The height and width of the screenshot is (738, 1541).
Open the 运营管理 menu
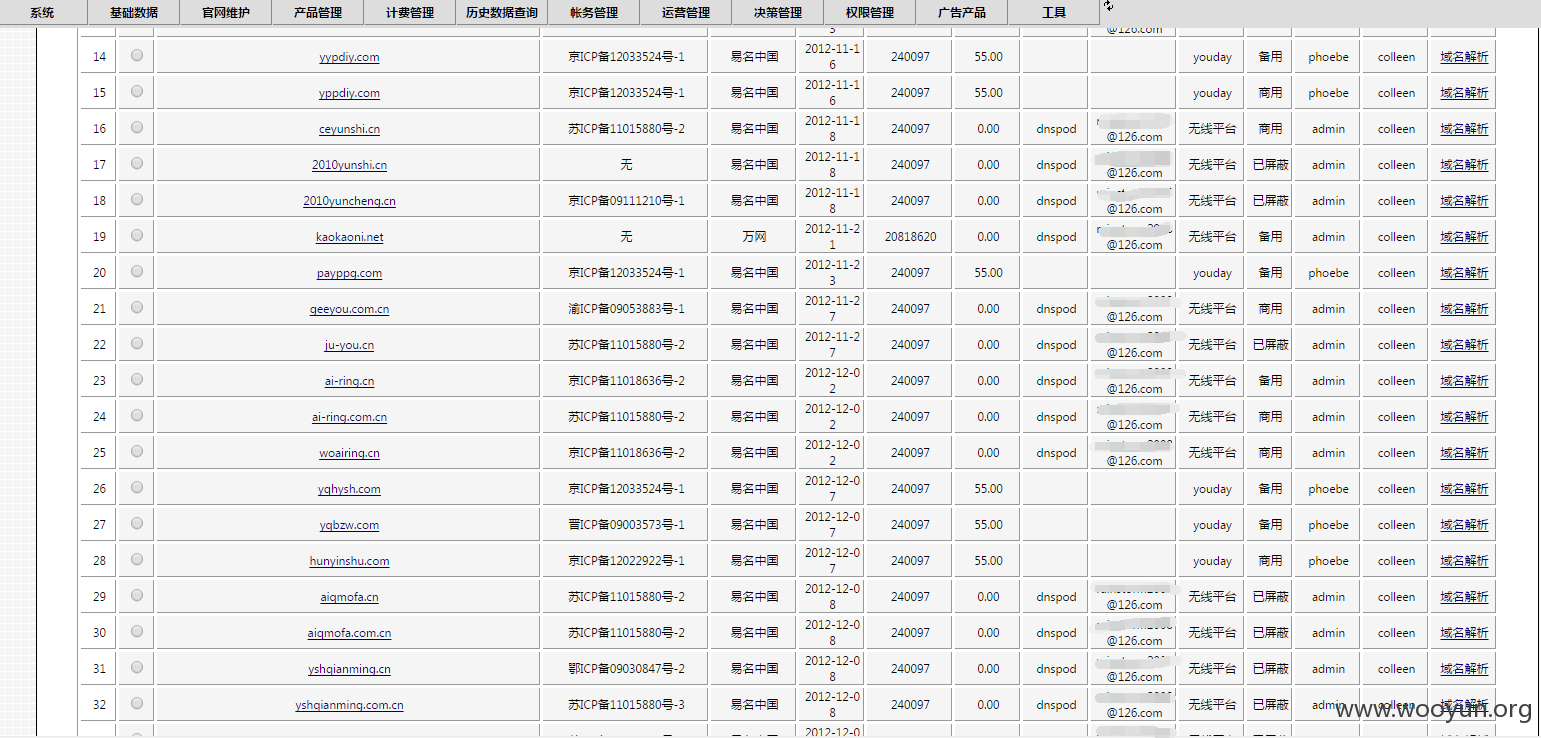tap(686, 12)
